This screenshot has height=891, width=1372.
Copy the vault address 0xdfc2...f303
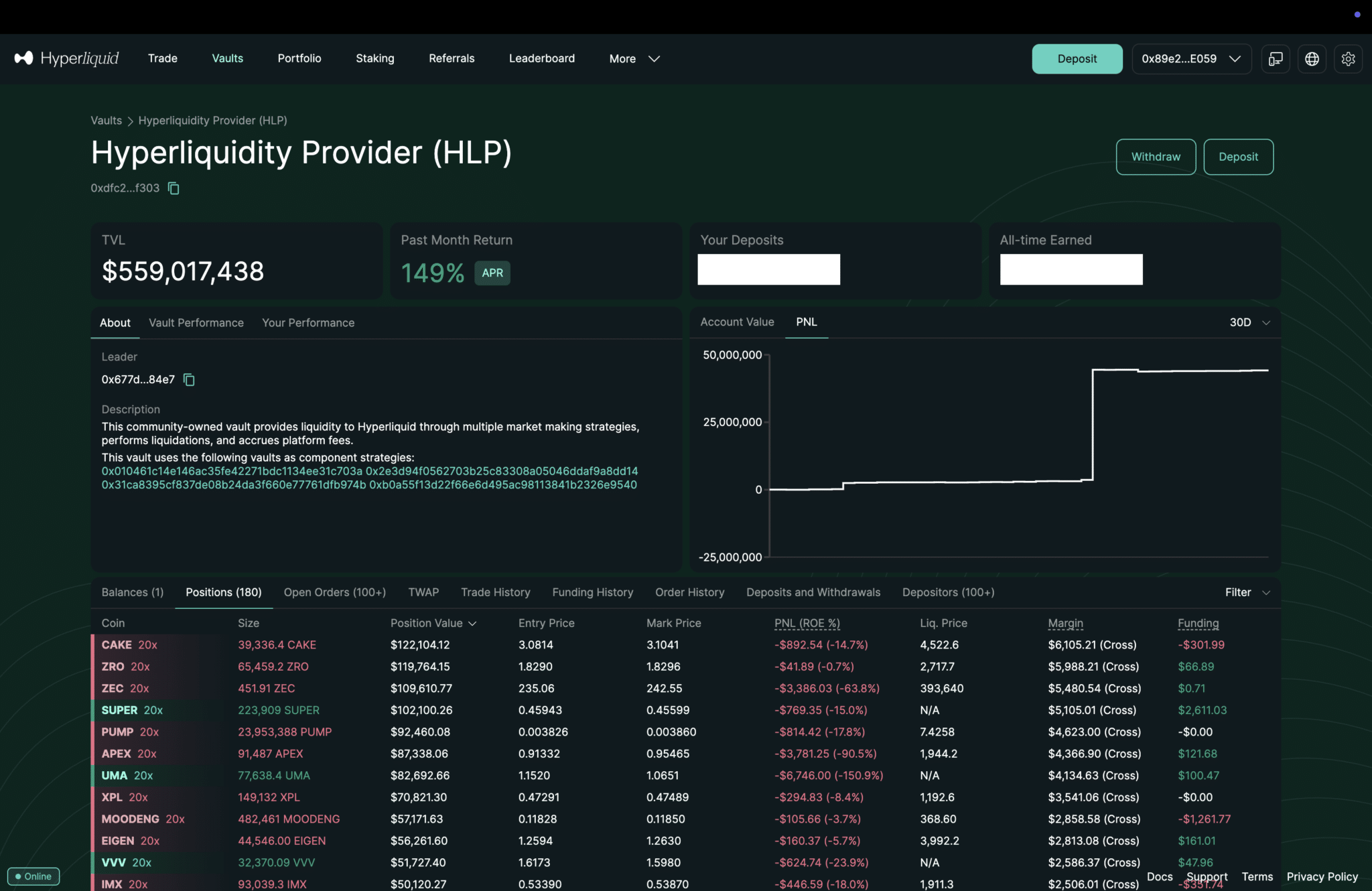pos(174,188)
